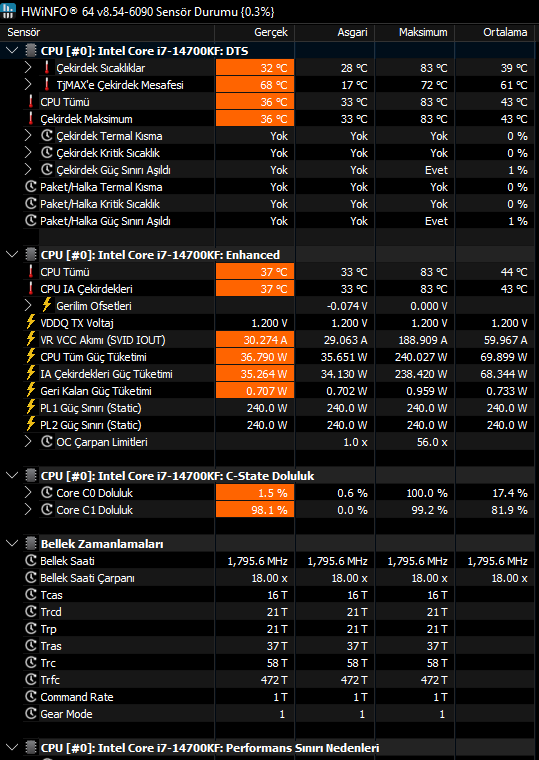Click lightning icon of Geri Kalan Güç Tüketimi
The height and width of the screenshot is (760, 539).
click(31, 391)
